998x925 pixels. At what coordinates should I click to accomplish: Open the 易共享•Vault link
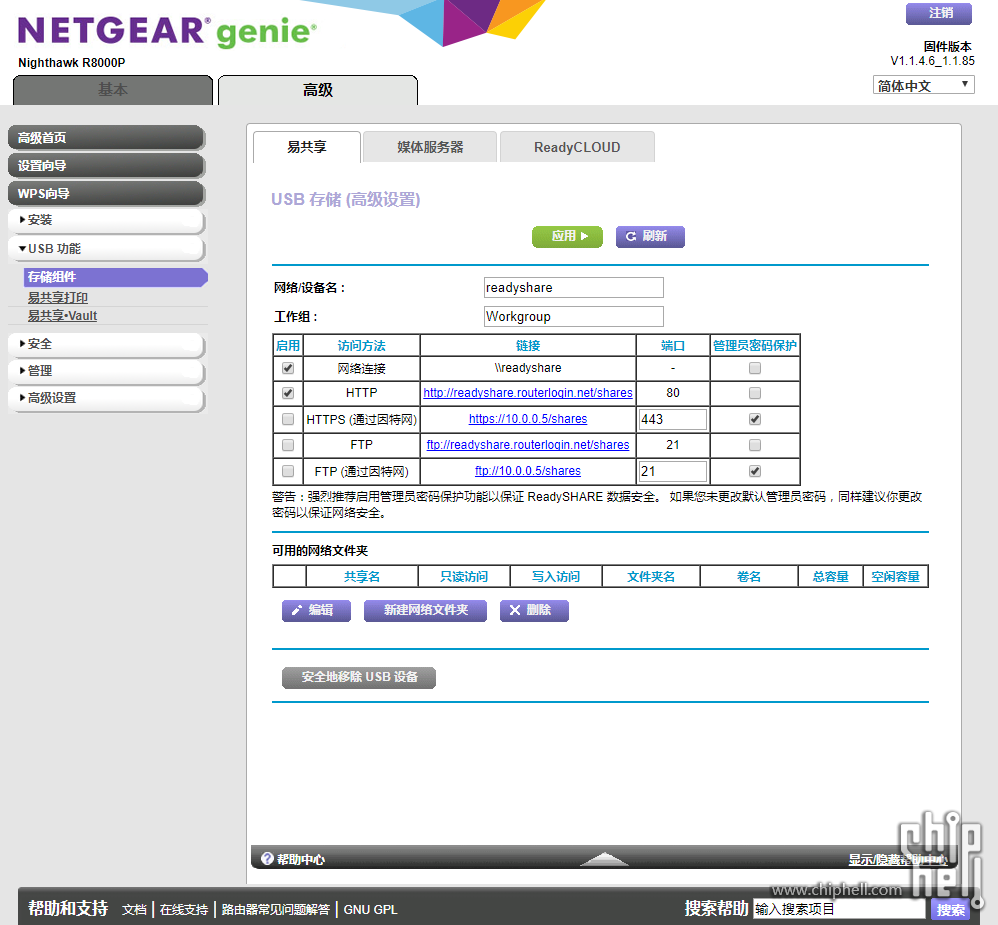tap(62, 316)
